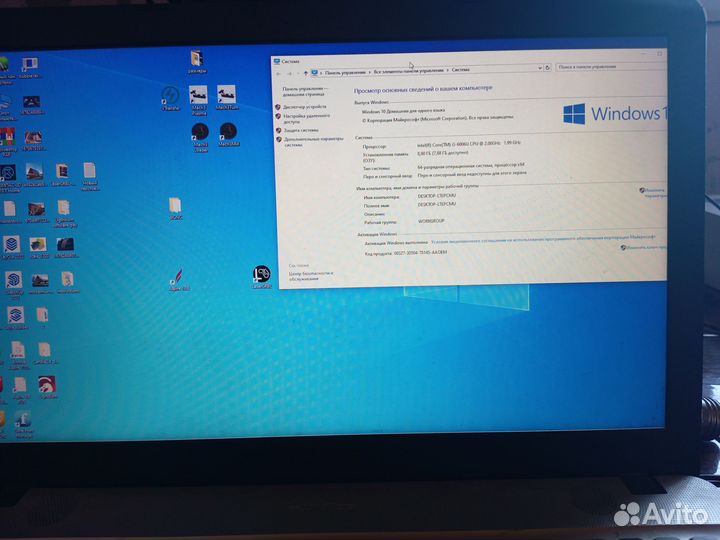Screen dimensions: 720x540
Task: Open Настройка удаленного доступа link
Action: pos(306,119)
